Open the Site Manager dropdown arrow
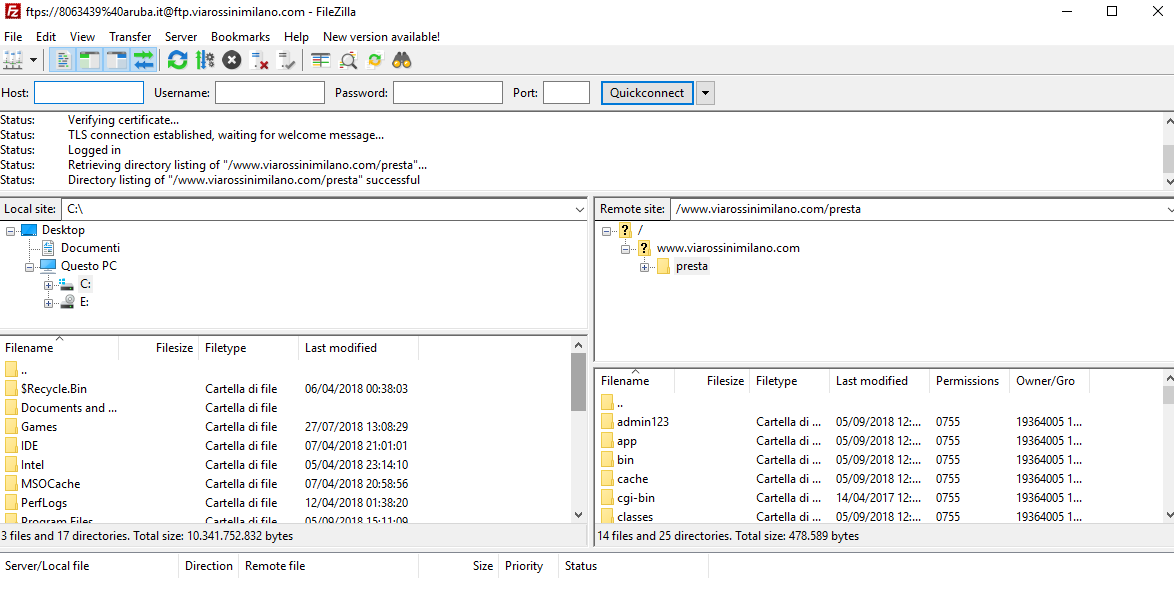The height and width of the screenshot is (612, 1174). click(33, 60)
